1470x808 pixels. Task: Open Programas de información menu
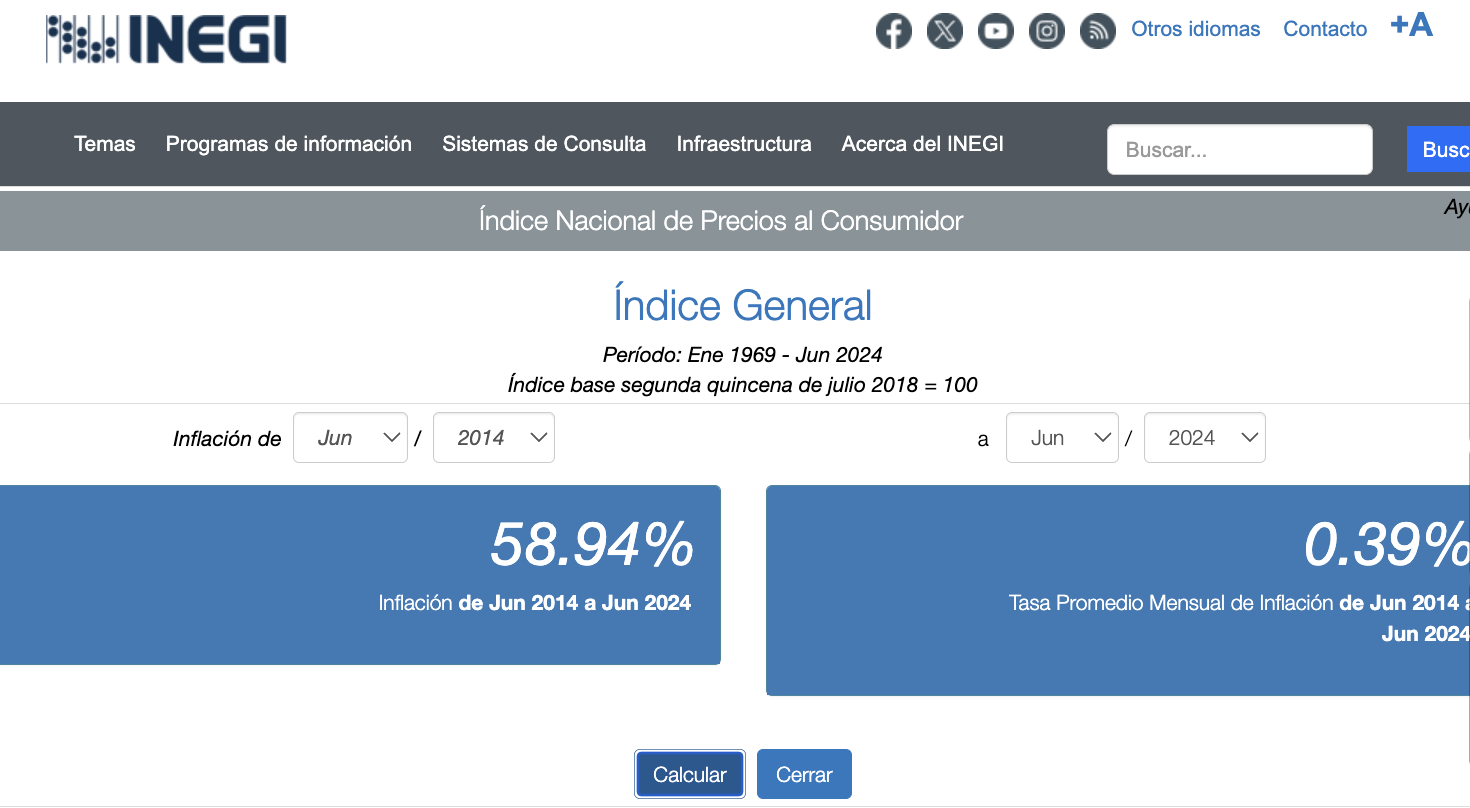(x=289, y=144)
